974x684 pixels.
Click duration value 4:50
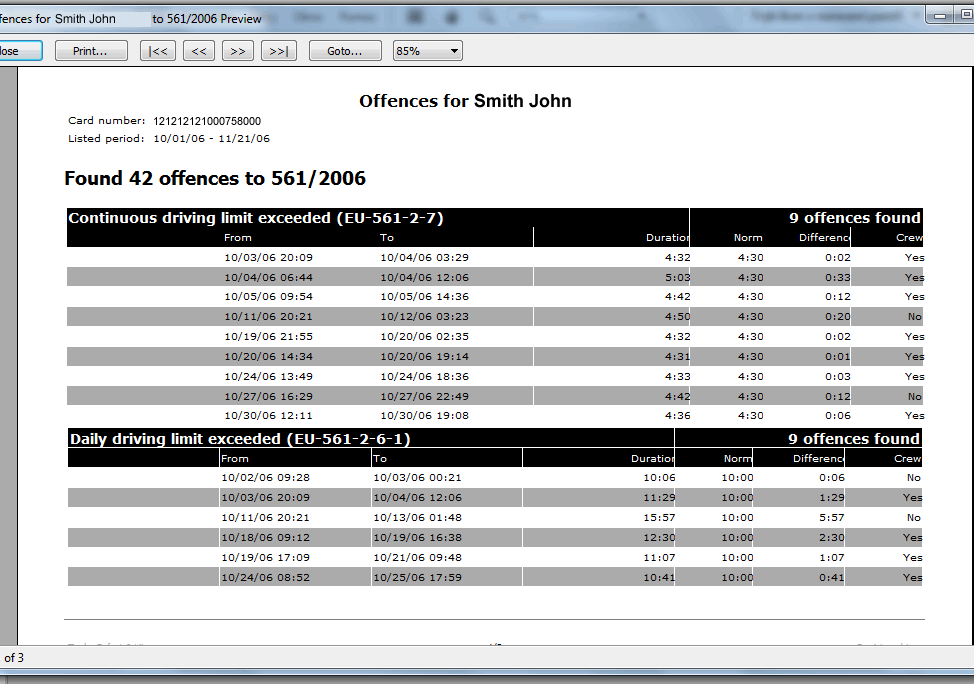678,316
